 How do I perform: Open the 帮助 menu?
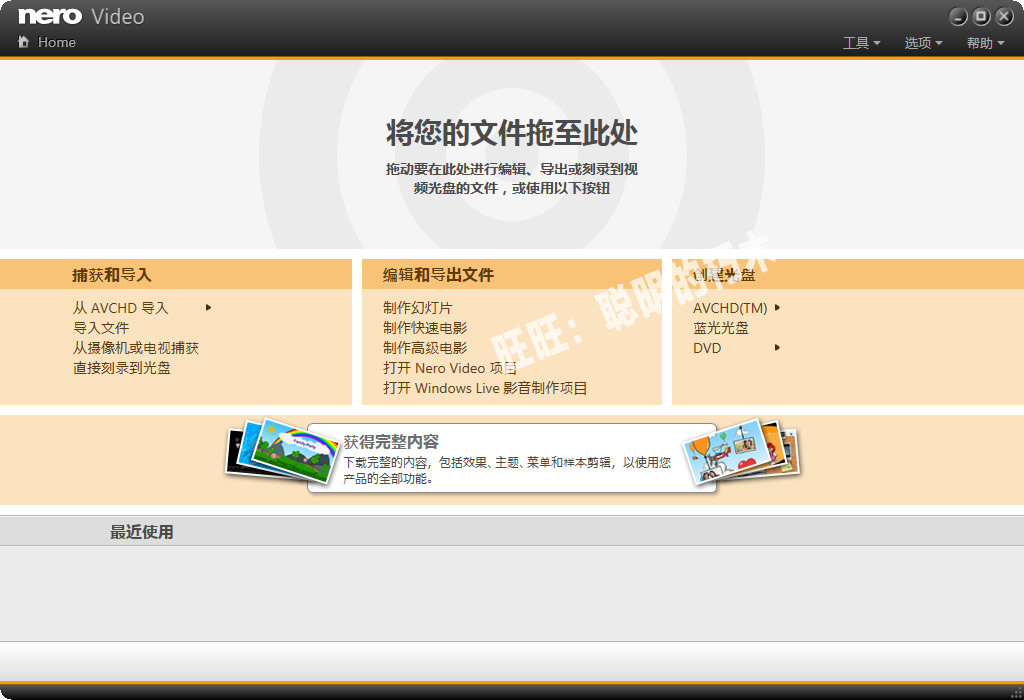pos(985,43)
